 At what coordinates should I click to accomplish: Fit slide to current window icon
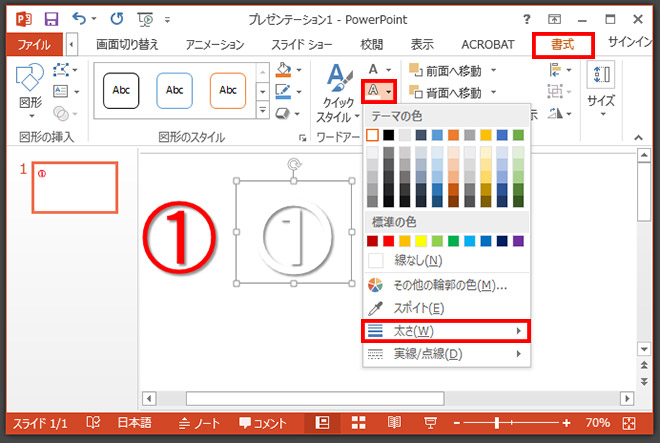click(x=629, y=423)
